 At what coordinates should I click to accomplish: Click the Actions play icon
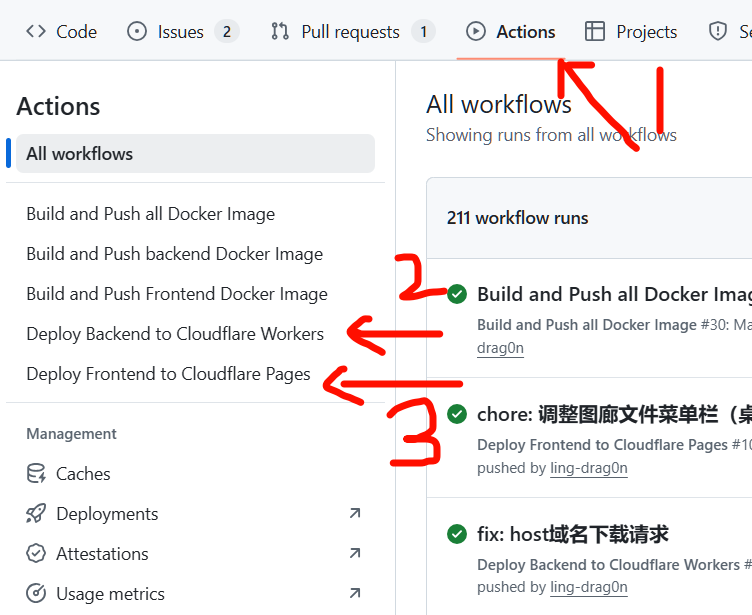point(476,32)
